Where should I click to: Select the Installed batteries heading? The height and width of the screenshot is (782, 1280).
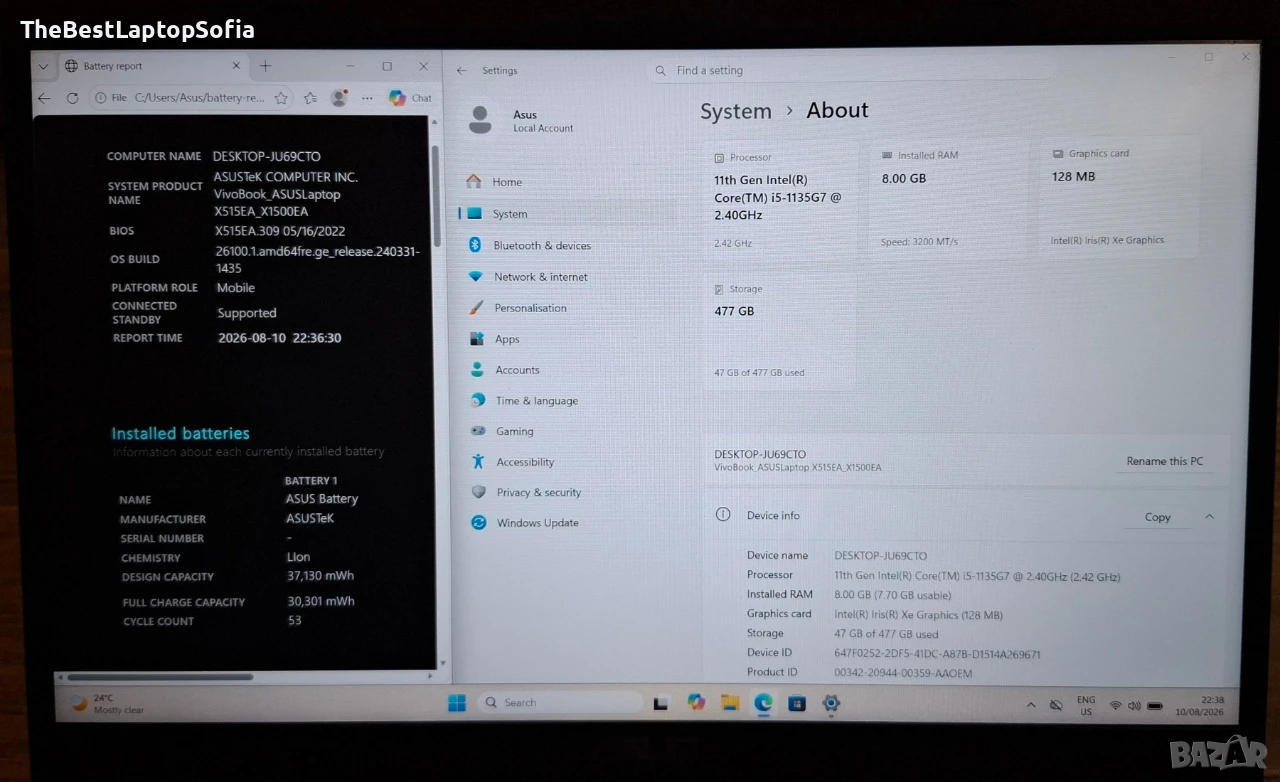pos(180,433)
